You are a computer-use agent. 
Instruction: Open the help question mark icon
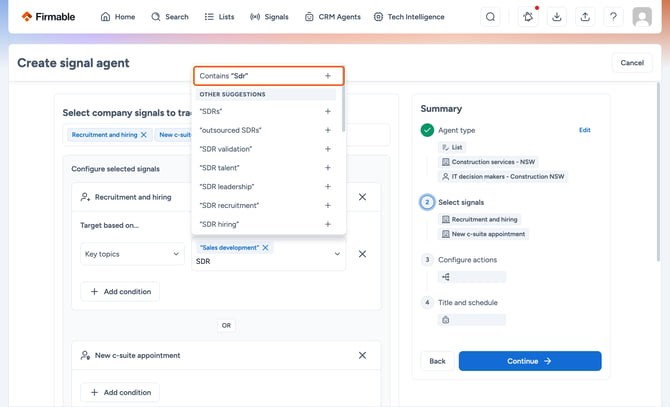(x=613, y=17)
